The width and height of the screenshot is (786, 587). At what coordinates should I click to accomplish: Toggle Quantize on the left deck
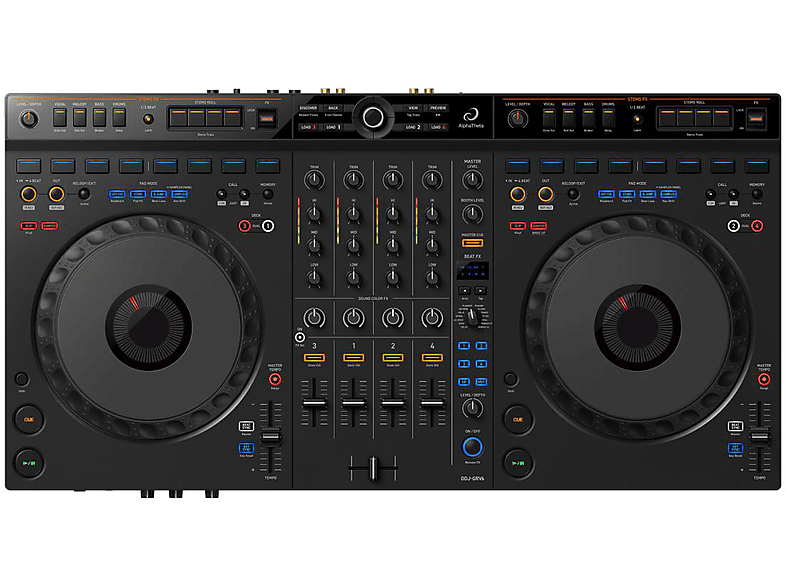pos(49,226)
